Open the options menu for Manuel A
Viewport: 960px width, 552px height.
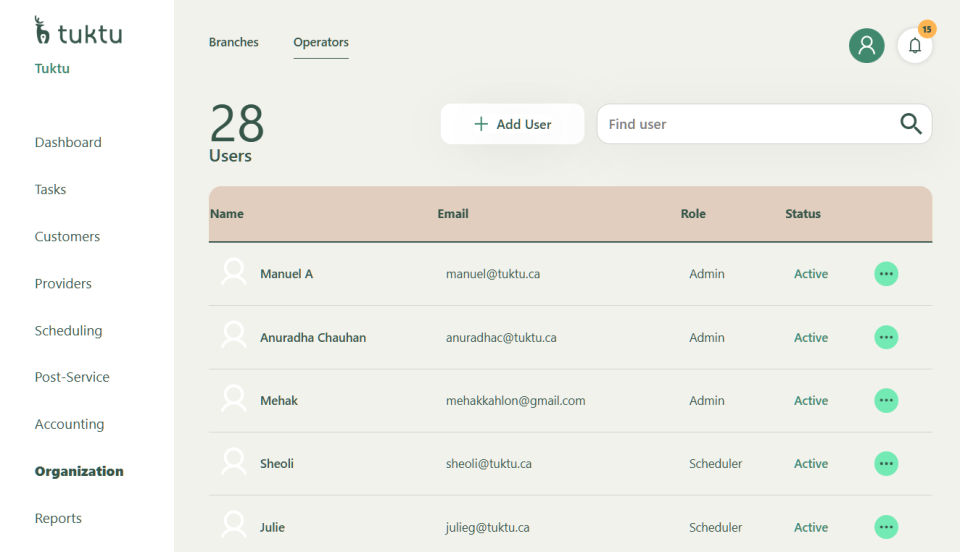tap(885, 274)
